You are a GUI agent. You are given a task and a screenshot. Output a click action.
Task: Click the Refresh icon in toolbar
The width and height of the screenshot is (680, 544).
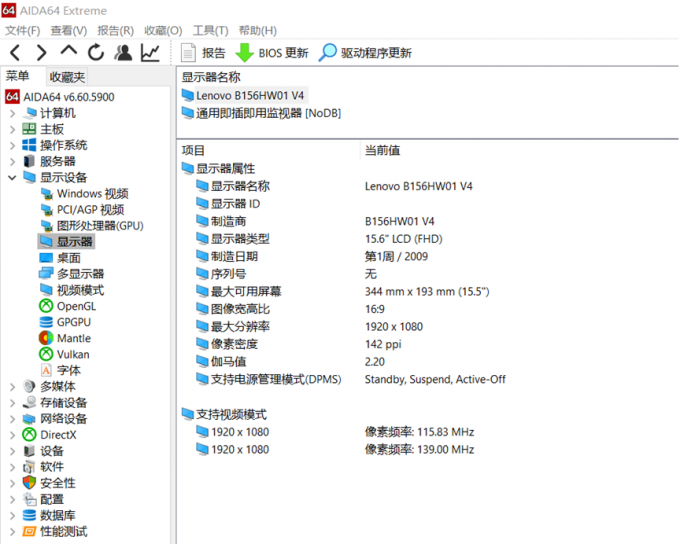click(x=96, y=53)
